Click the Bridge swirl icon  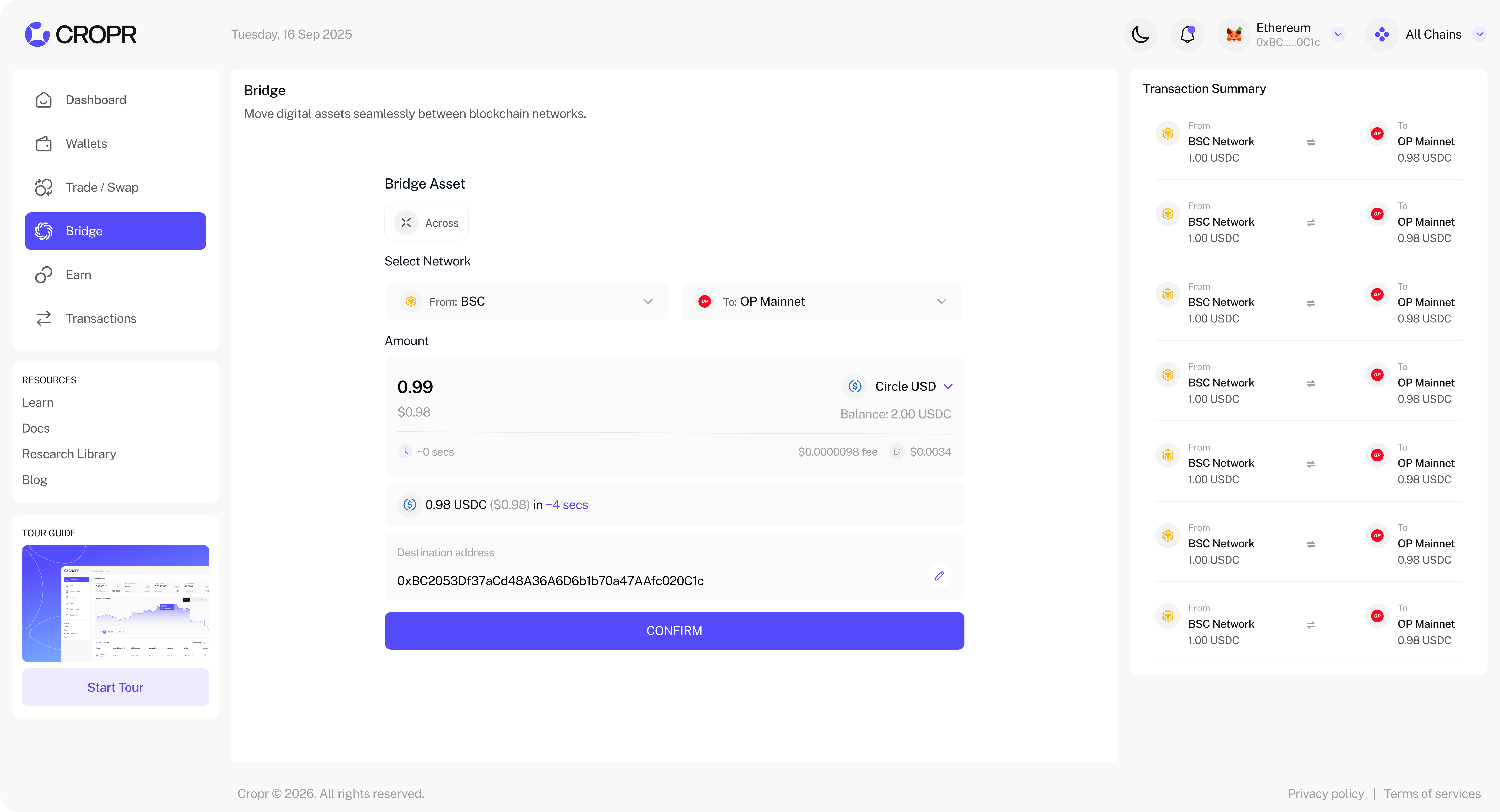point(44,231)
